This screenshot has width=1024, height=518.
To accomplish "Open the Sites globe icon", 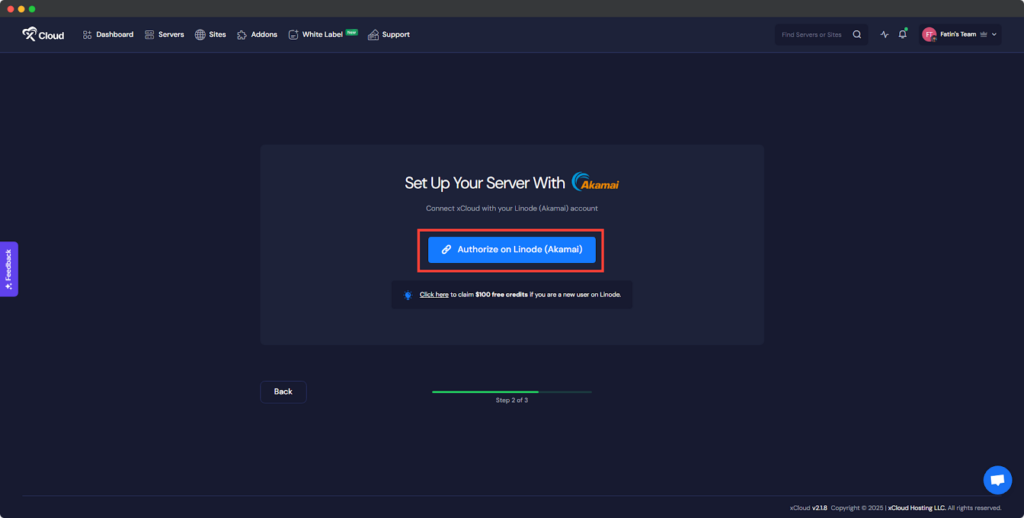I will 200,35.
